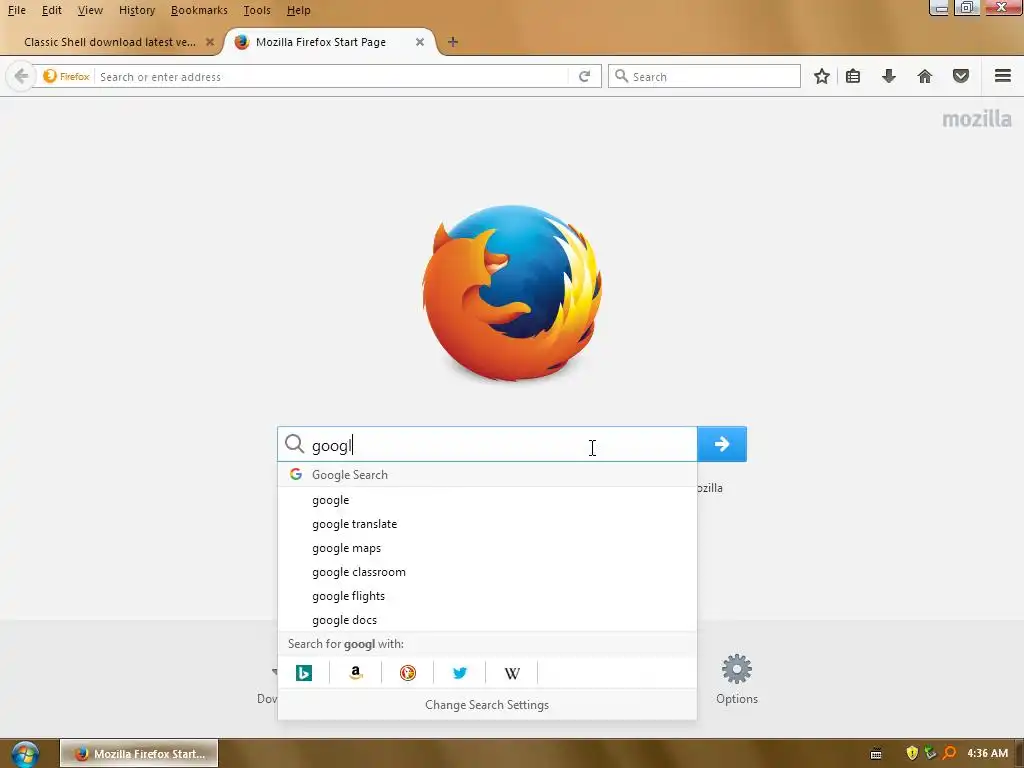Click the tray icon left of the orange search icon
Image resolution: width=1024 pixels, height=768 pixels.
(931, 753)
